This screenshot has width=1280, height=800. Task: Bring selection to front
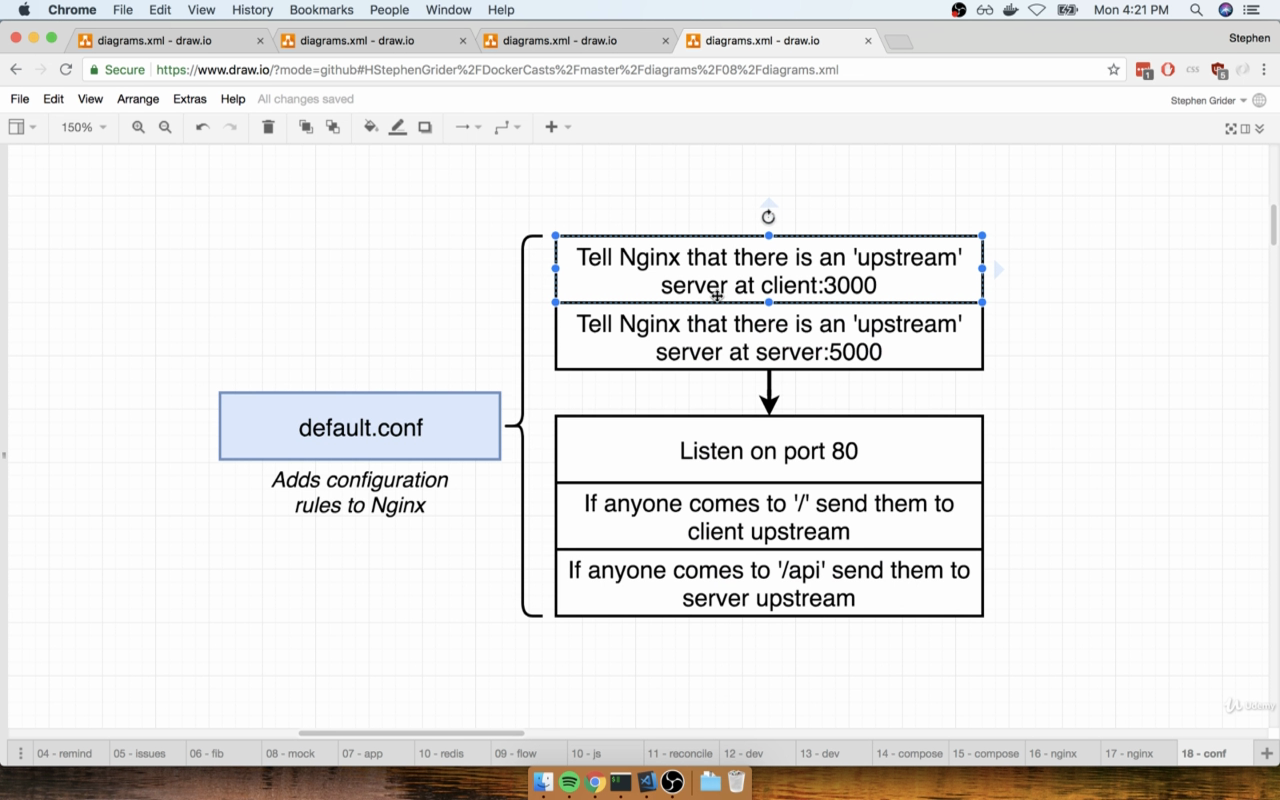[x=306, y=127]
